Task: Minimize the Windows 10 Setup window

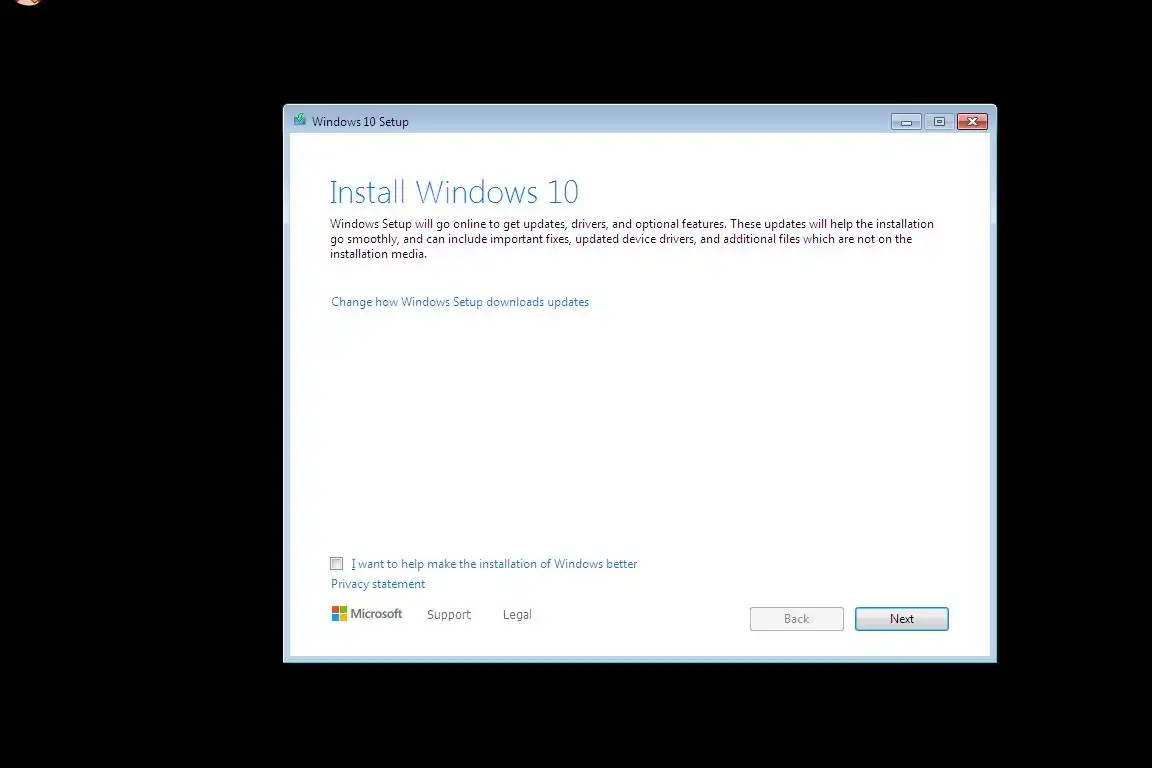Action: tap(906, 122)
